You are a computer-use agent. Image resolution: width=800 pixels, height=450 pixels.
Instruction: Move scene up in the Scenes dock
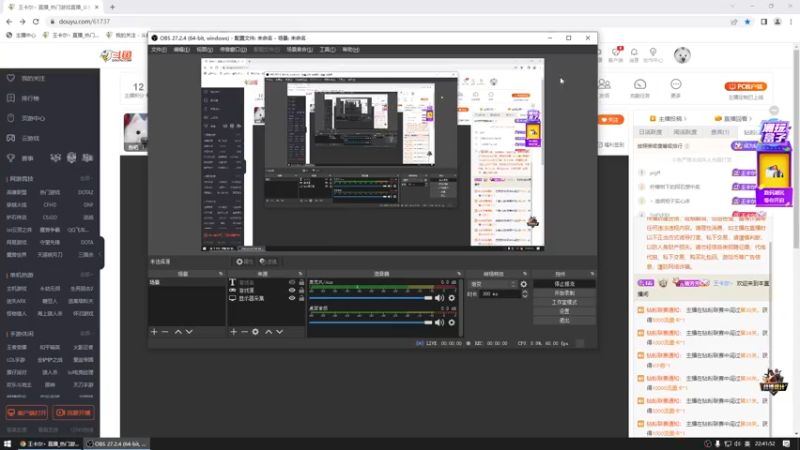click(x=178, y=332)
